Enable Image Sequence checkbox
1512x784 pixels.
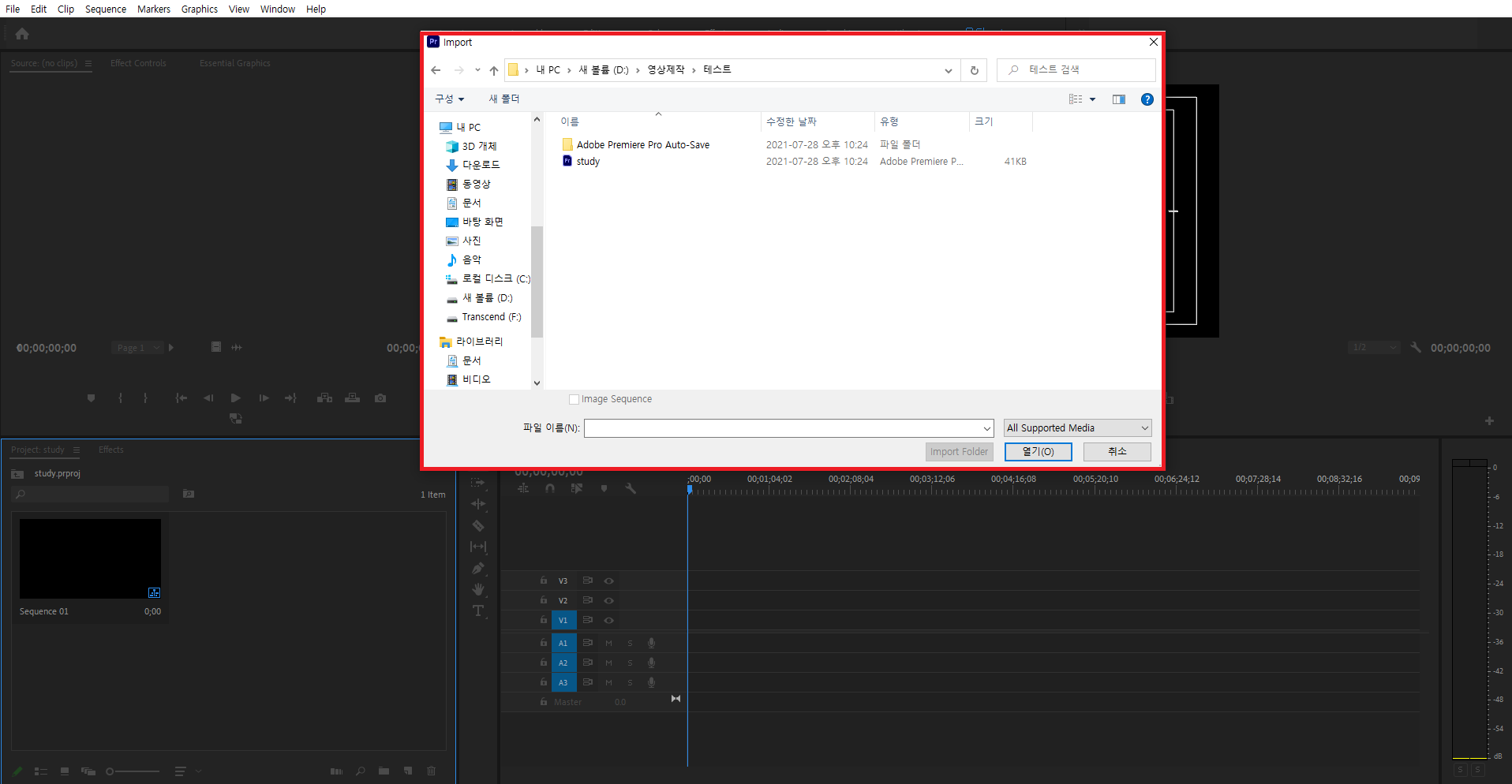click(574, 399)
